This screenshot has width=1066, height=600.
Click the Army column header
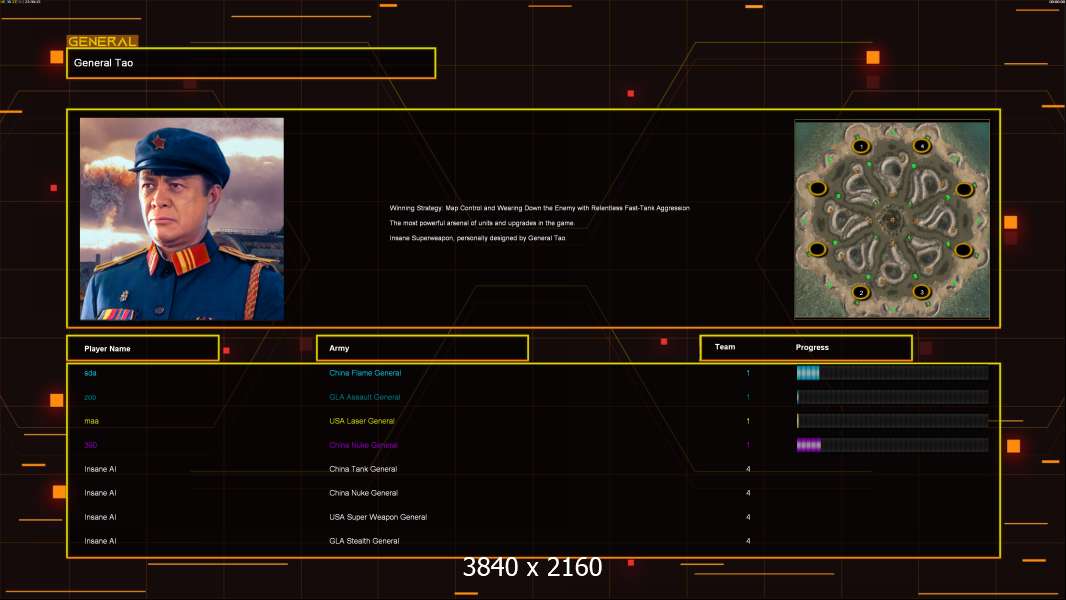[422, 348]
